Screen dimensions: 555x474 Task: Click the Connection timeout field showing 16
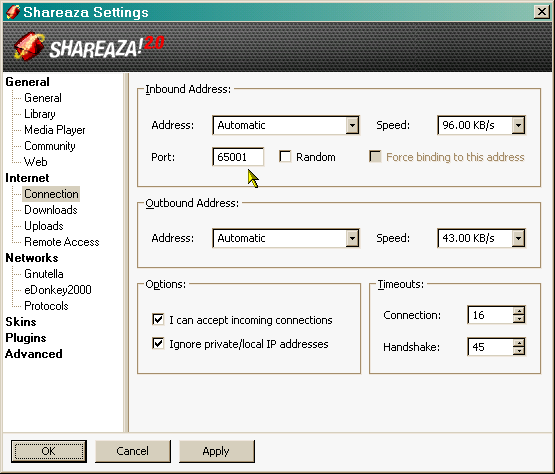coord(490,315)
